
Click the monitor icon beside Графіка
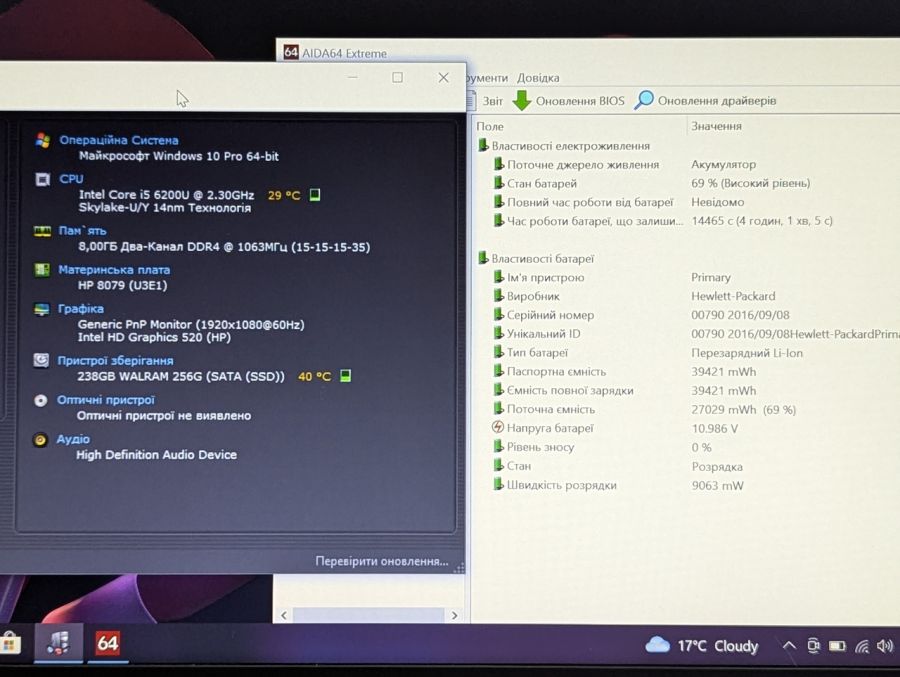coord(41,309)
